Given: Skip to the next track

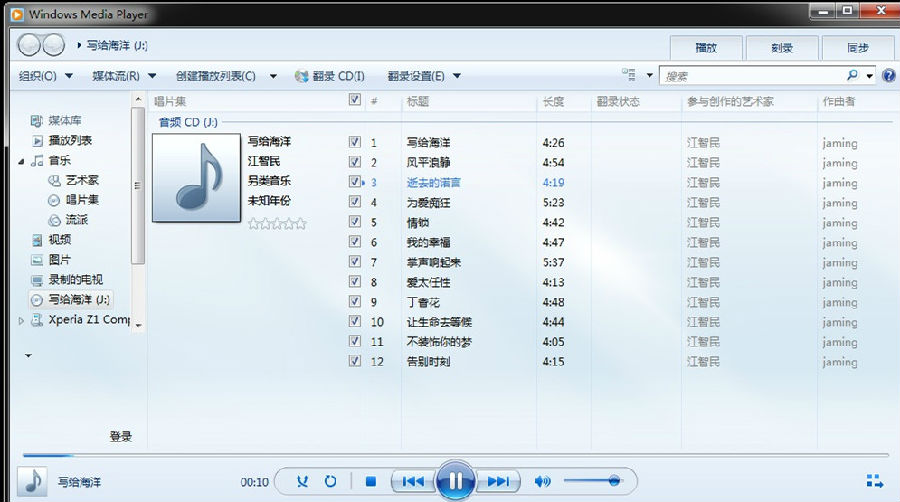Looking at the screenshot, I should click(x=498, y=481).
